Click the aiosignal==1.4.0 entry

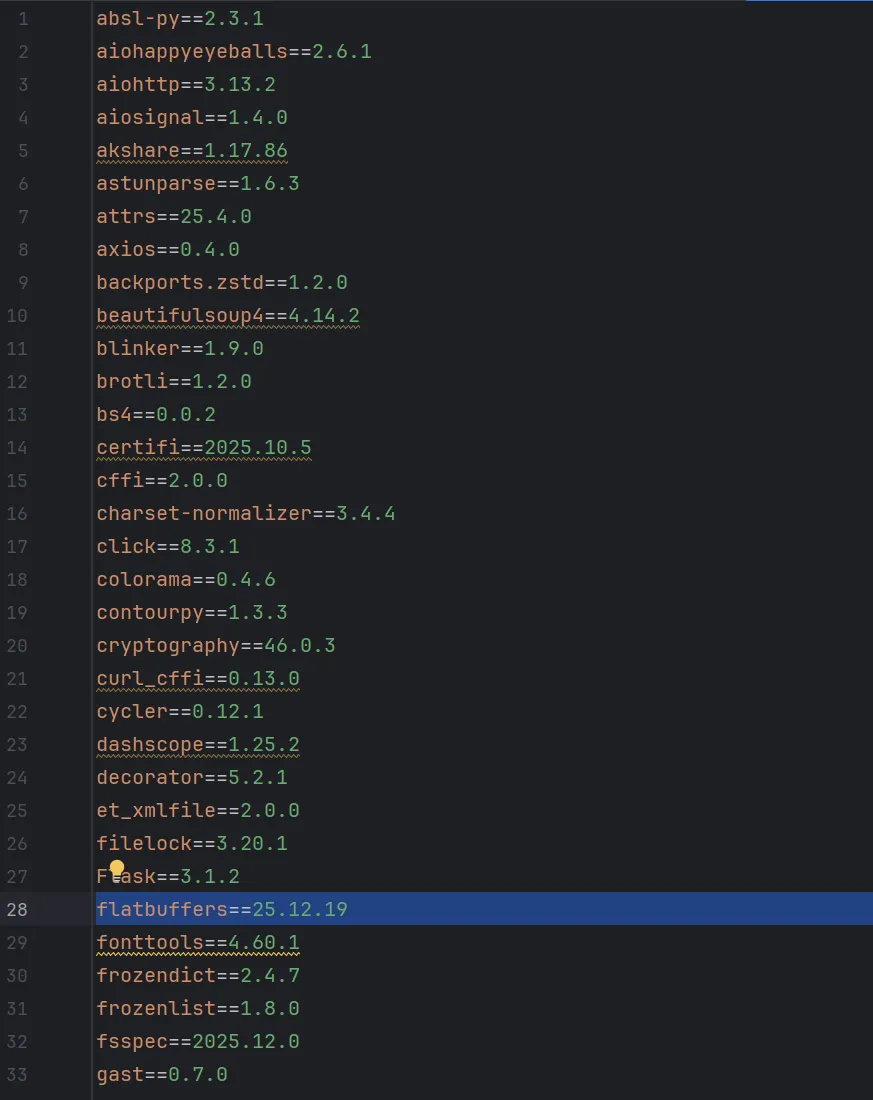pyautogui.click(x=192, y=117)
